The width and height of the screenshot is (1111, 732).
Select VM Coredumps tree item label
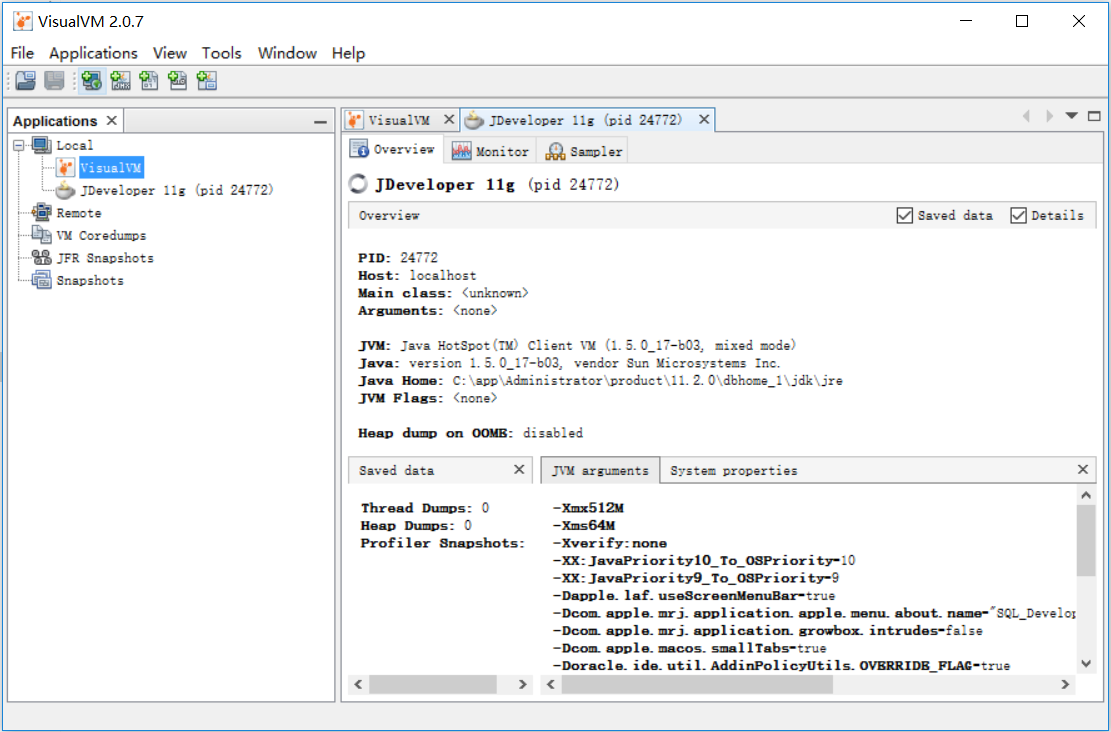(x=101, y=236)
